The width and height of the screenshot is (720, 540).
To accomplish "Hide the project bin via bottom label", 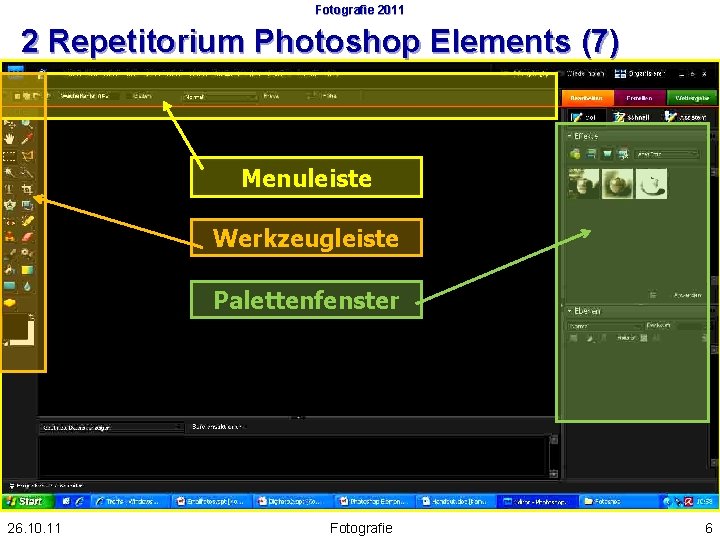I will coord(46,485).
